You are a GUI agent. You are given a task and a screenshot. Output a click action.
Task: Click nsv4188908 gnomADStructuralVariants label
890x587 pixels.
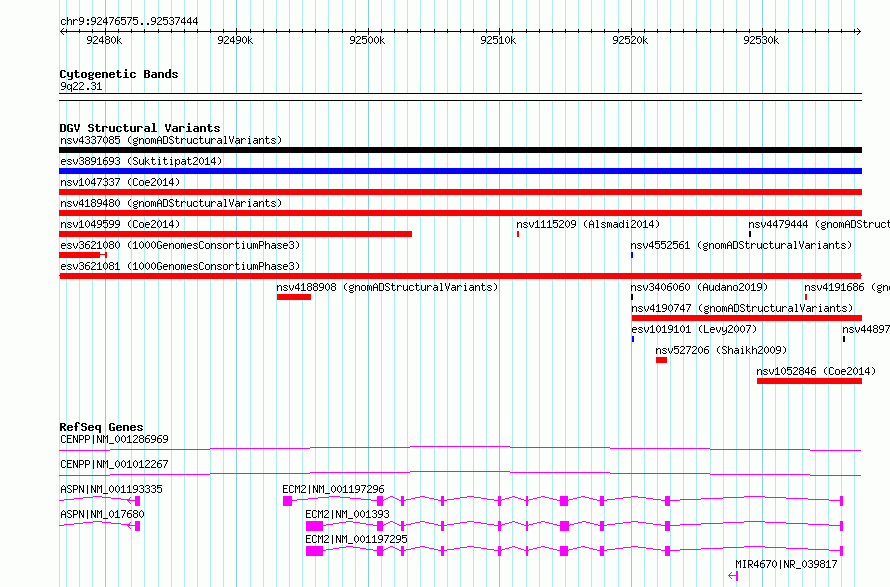coord(387,287)
